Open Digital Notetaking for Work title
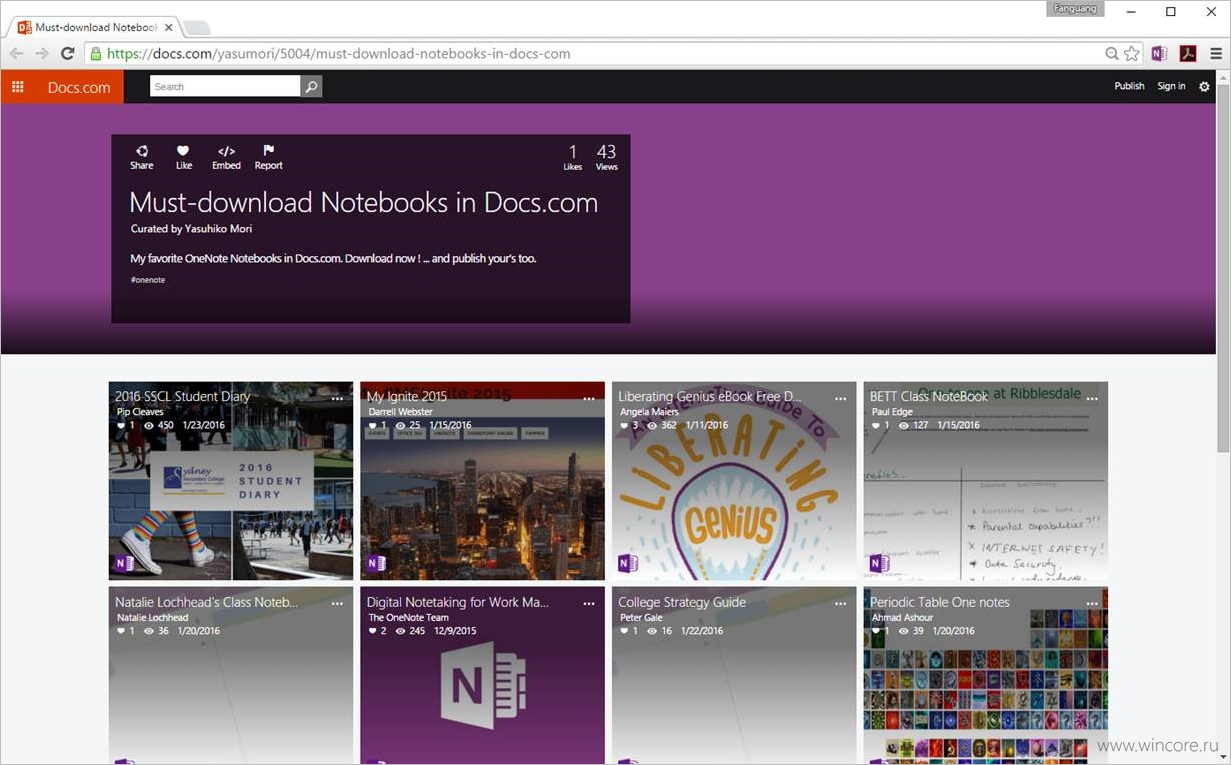Screen dimensions: 1231x765 pos(458,602)
